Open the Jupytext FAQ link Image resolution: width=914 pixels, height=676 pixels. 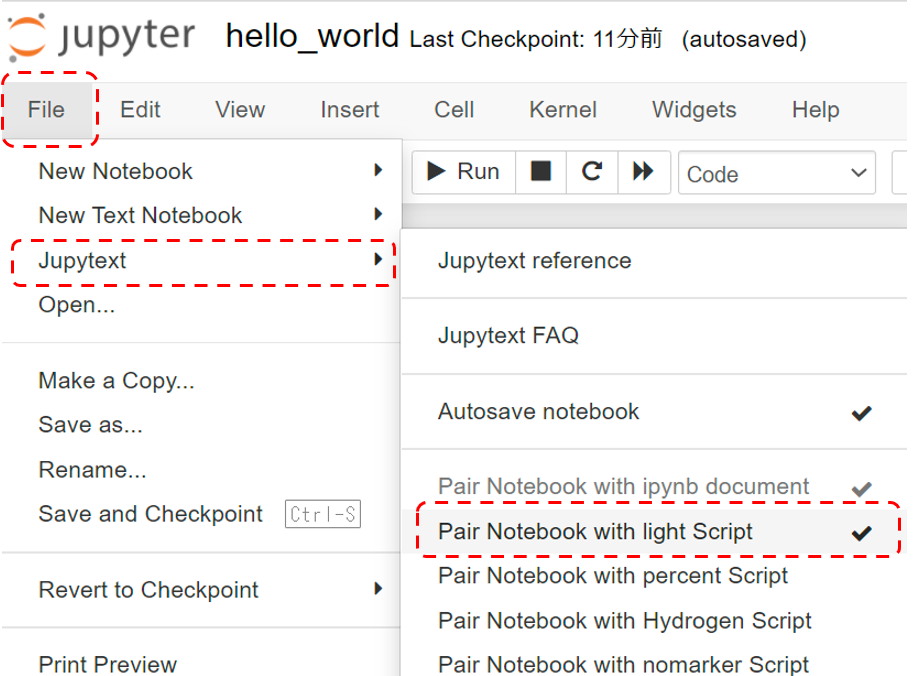pyautogui.click(x=654, y=336)
